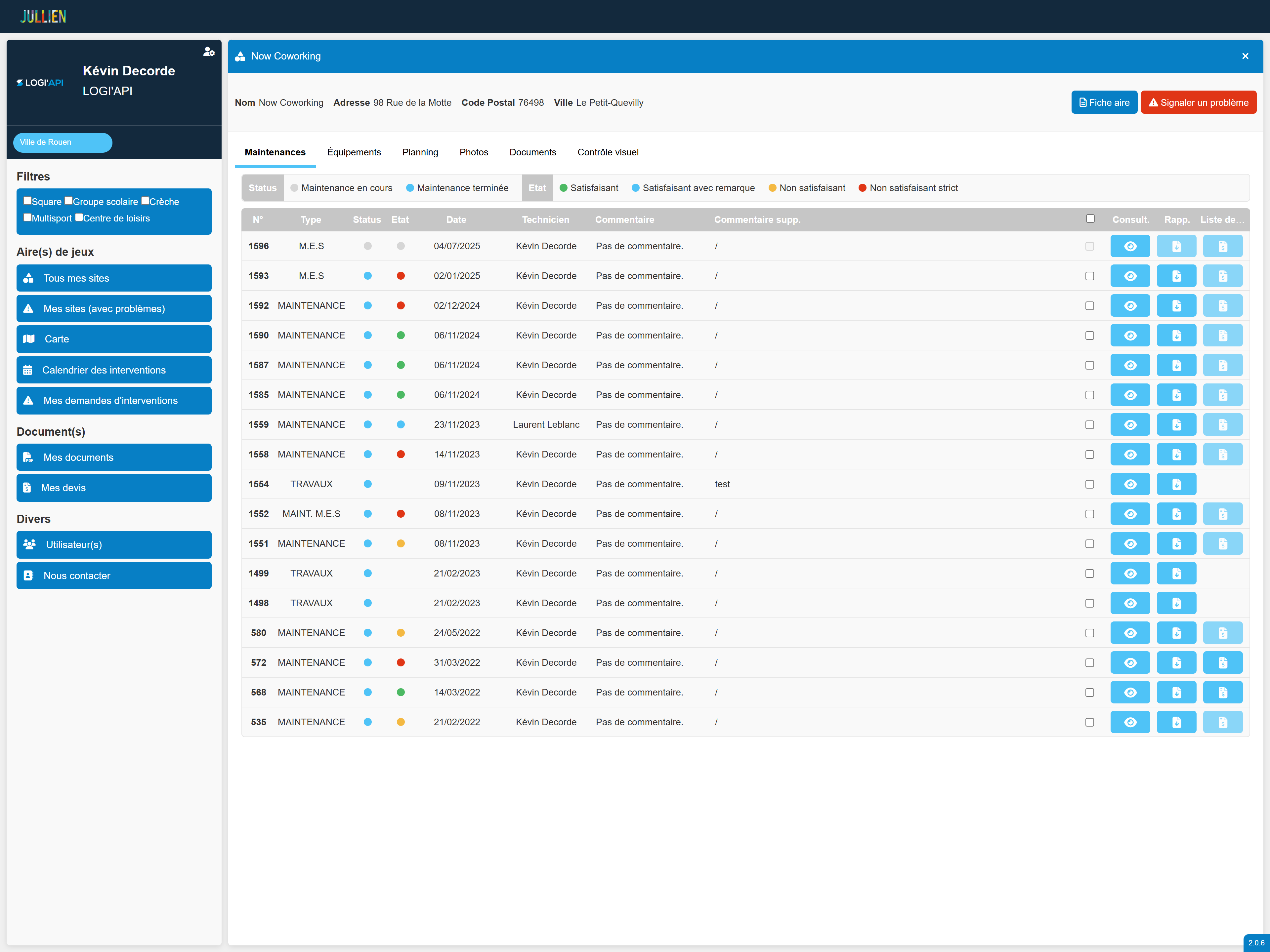The width and height of the screenshot is (1270, 952).
Task: Enable the Multisport filter checkbox
Action: [x=27, y=218]
